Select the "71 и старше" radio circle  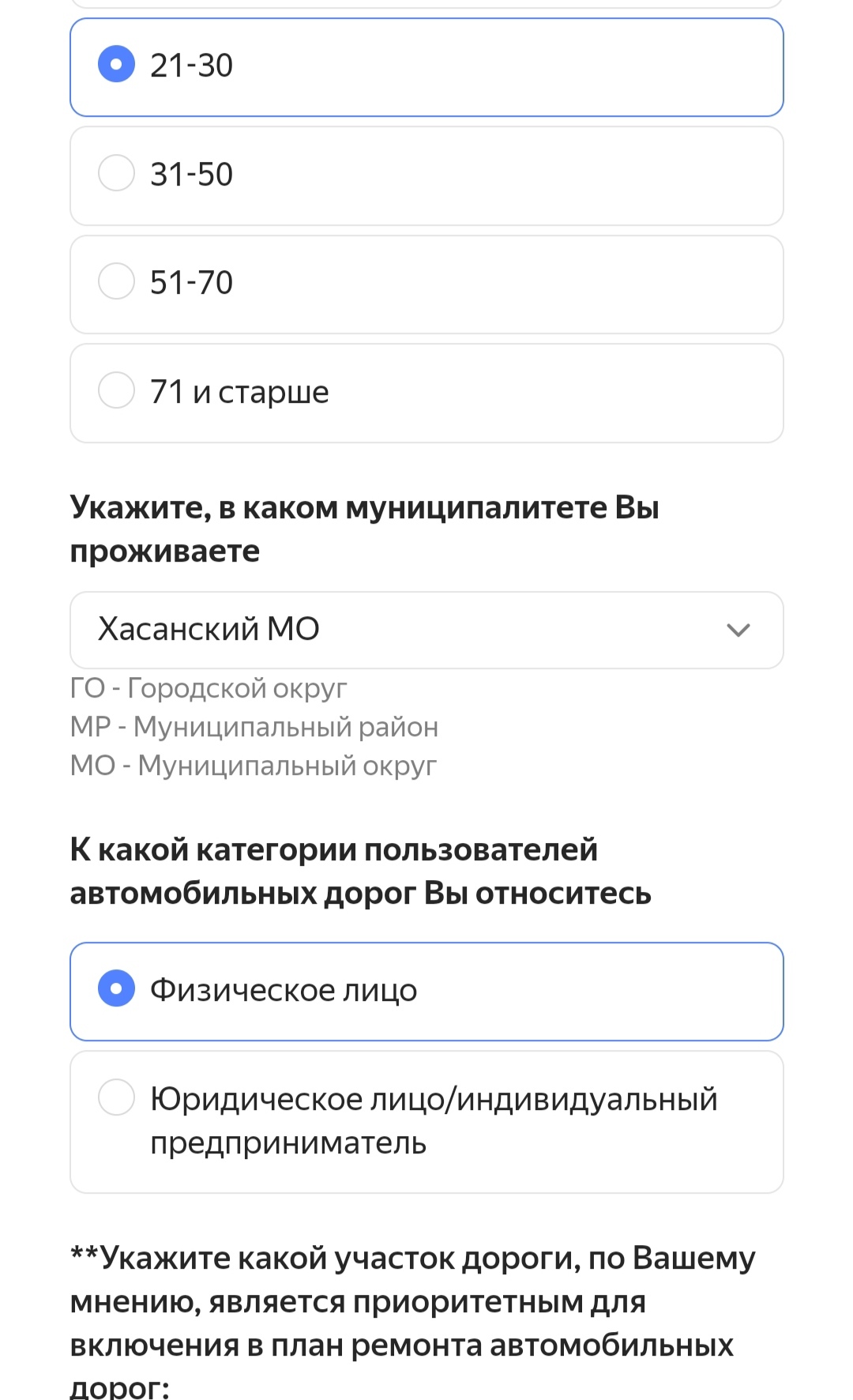(116, 390)
